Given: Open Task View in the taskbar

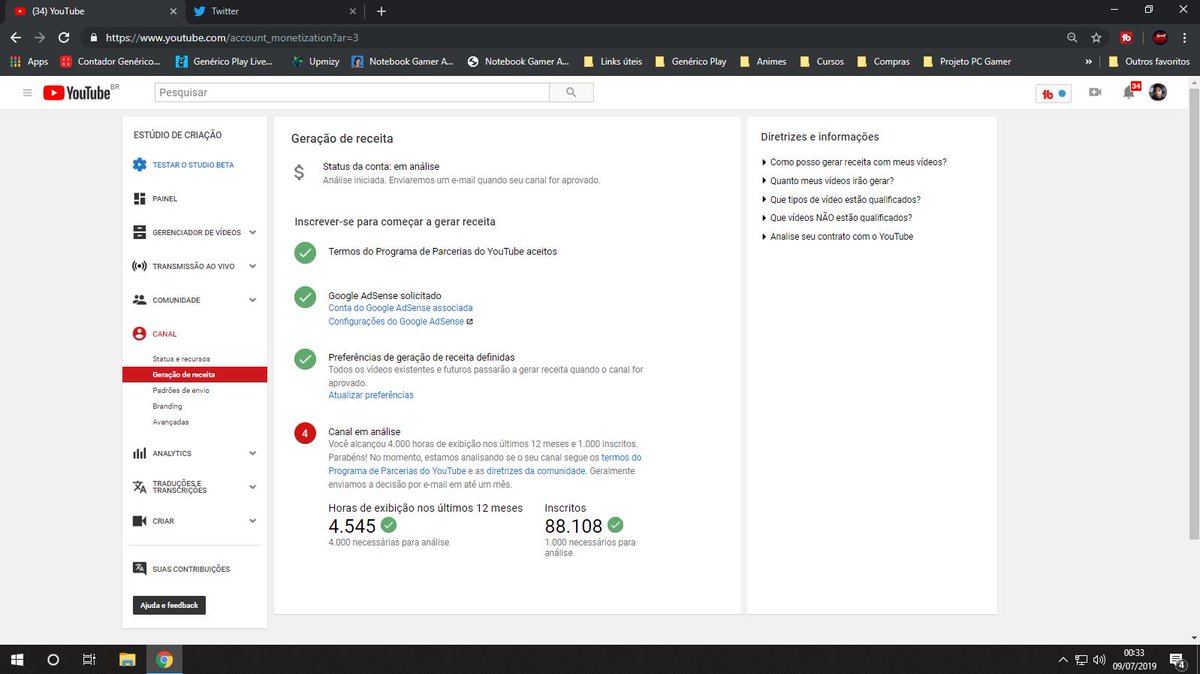Looking at the screenshot, I should click(89, 659).
